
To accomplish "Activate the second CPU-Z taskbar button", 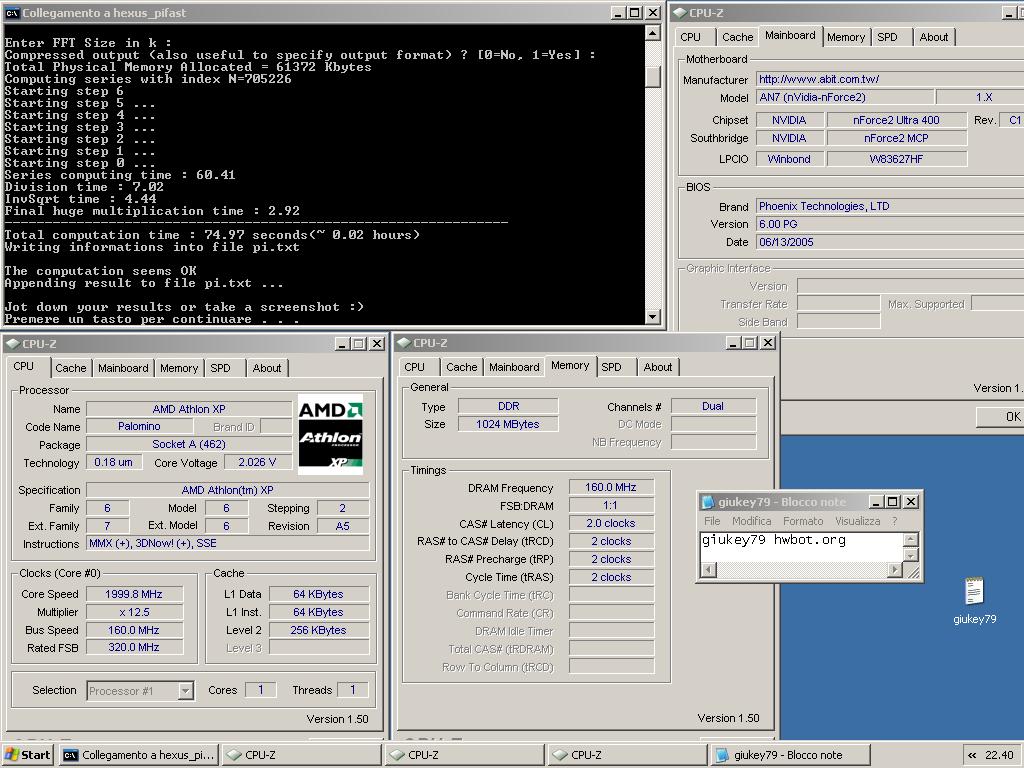I will [465, 755].
